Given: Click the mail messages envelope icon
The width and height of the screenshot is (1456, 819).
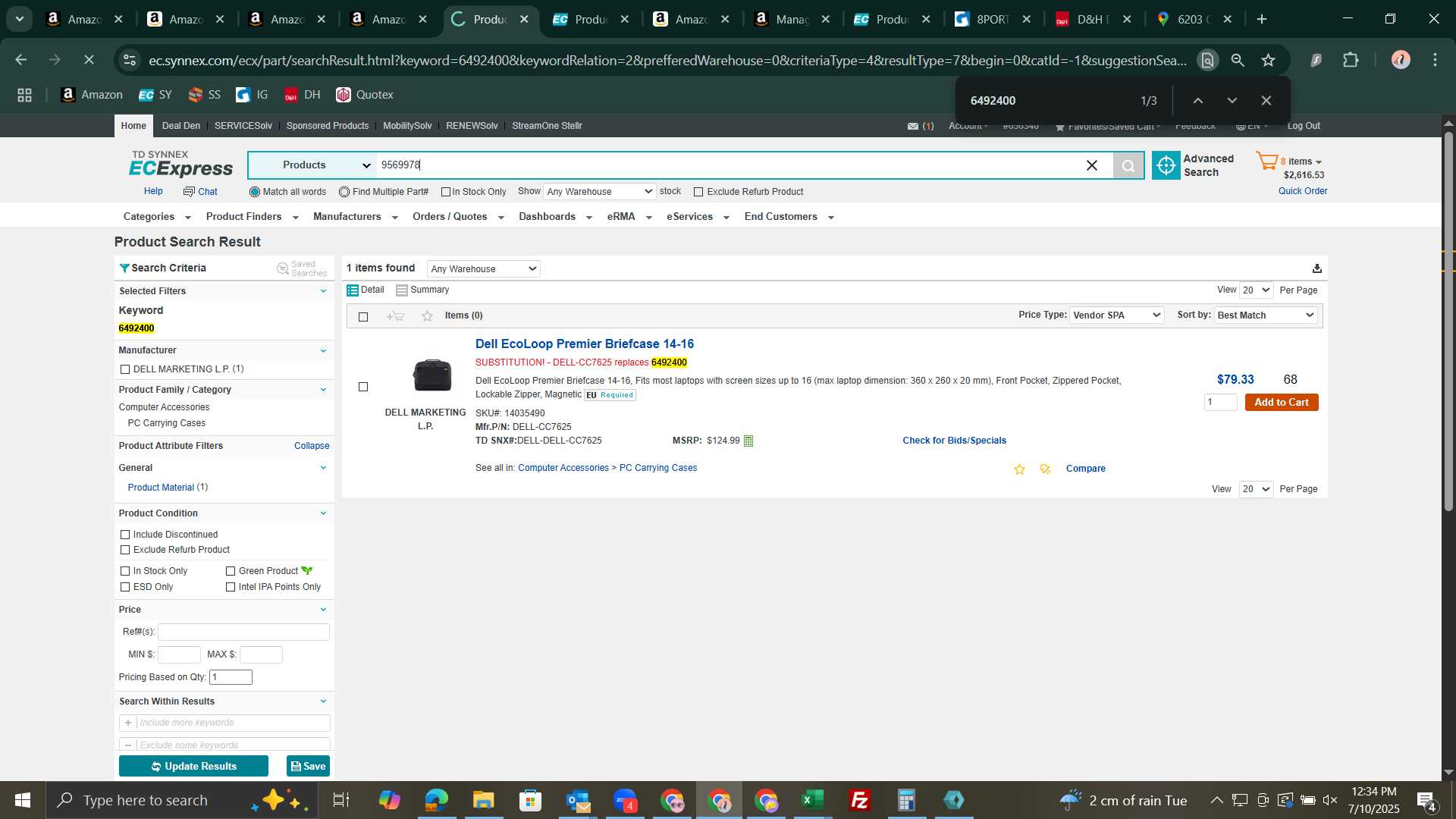Looking at the screenshot, I should (913, 127).
